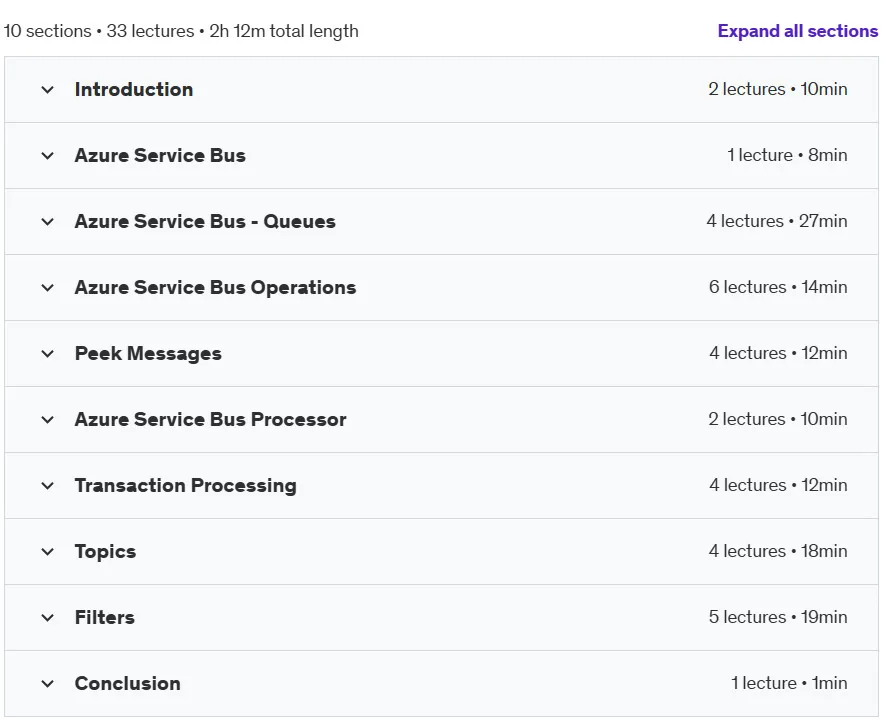Click the Filters section title
Screen dimensions: 883x721
(105, 617)
